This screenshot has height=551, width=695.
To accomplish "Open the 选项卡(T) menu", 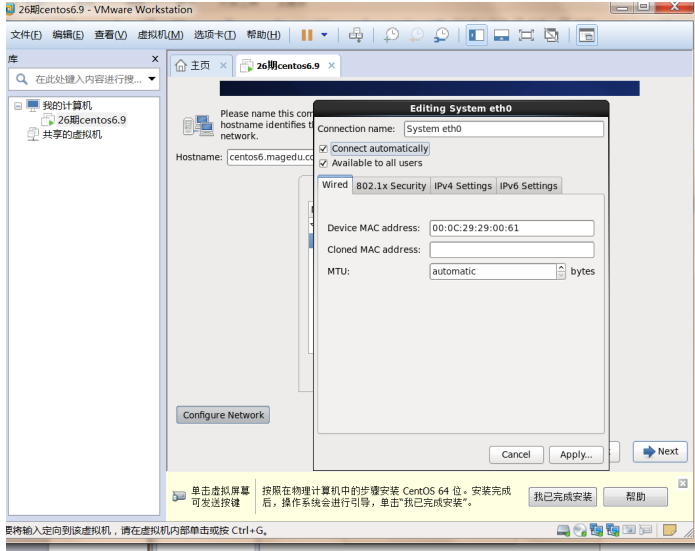I will (x=215, y=35).
